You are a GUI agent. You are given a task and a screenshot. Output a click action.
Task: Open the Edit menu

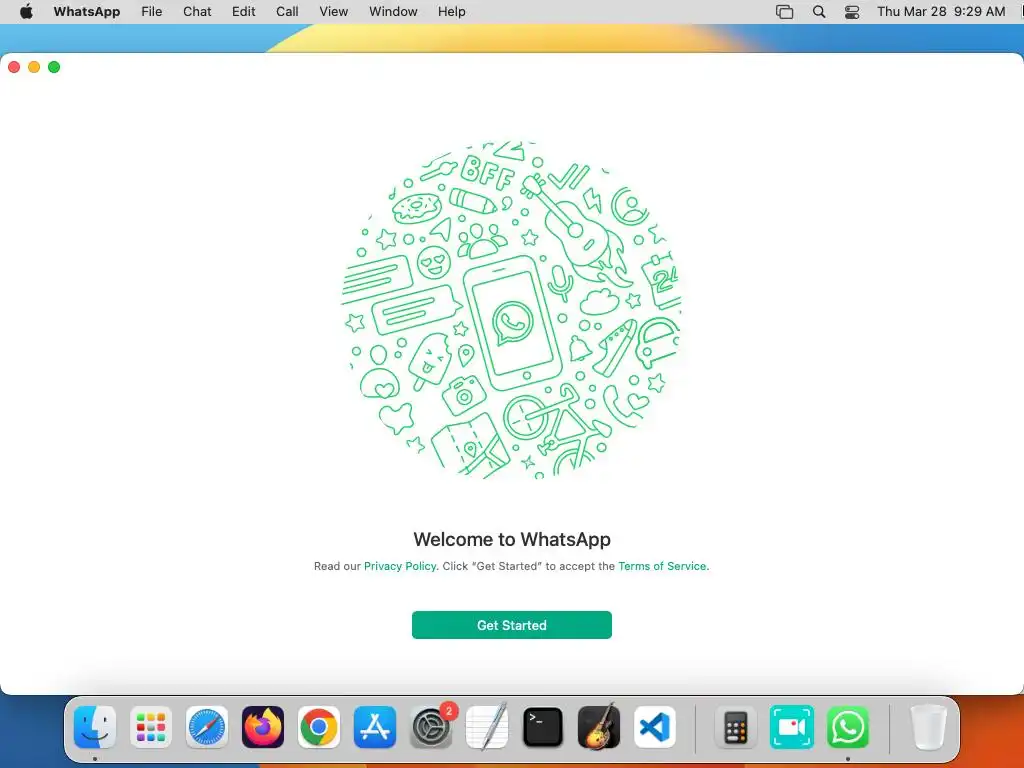(244, 12)
